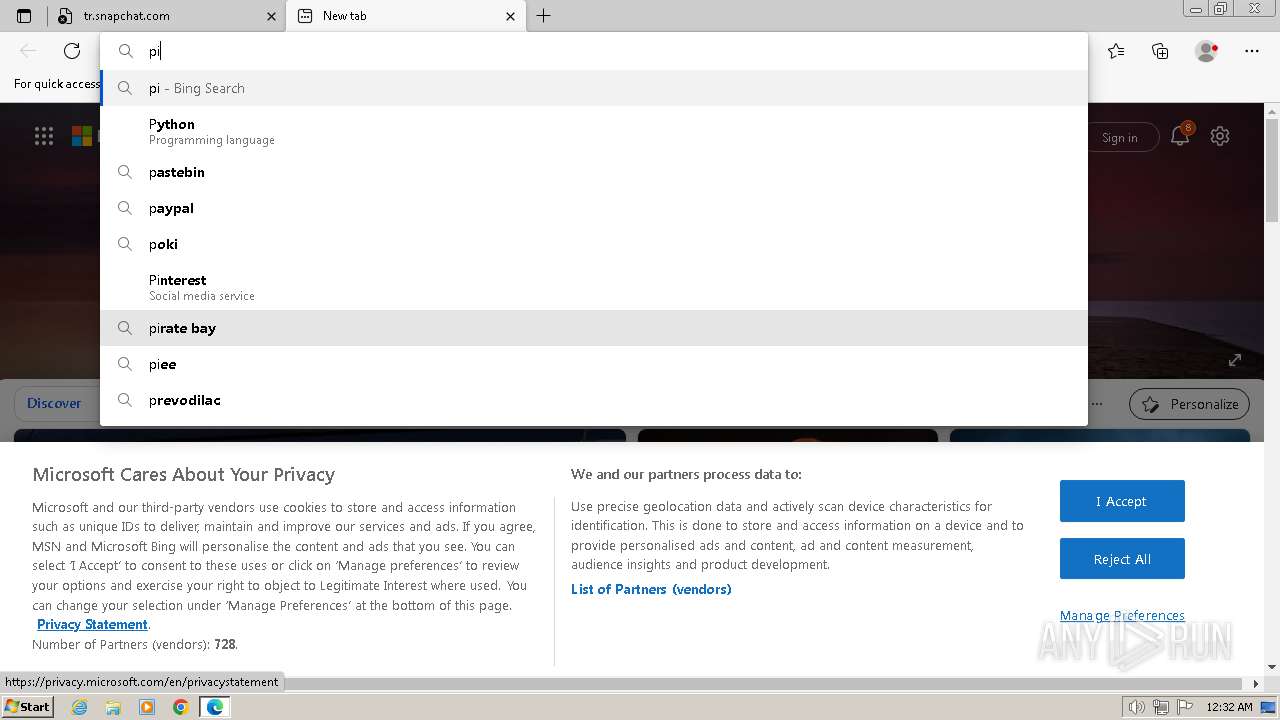
Task: Open the Privacy Statement link
Action: pos(92,624)
